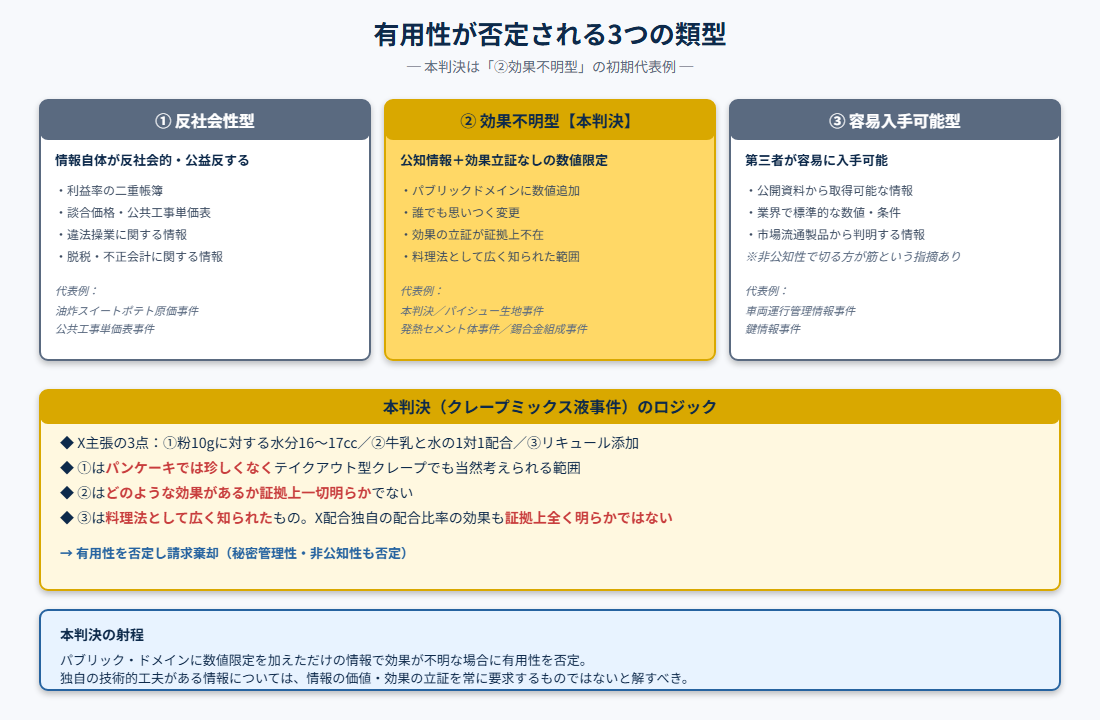Click red text '証拠上全く明らかではない'
Screen dimensions: 1100x720
[x=589, y=518]
